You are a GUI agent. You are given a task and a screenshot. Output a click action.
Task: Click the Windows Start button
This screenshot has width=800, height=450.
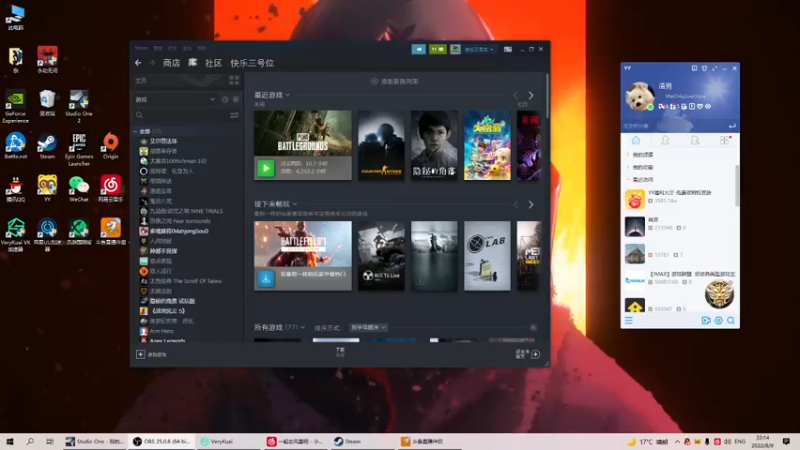10,441
